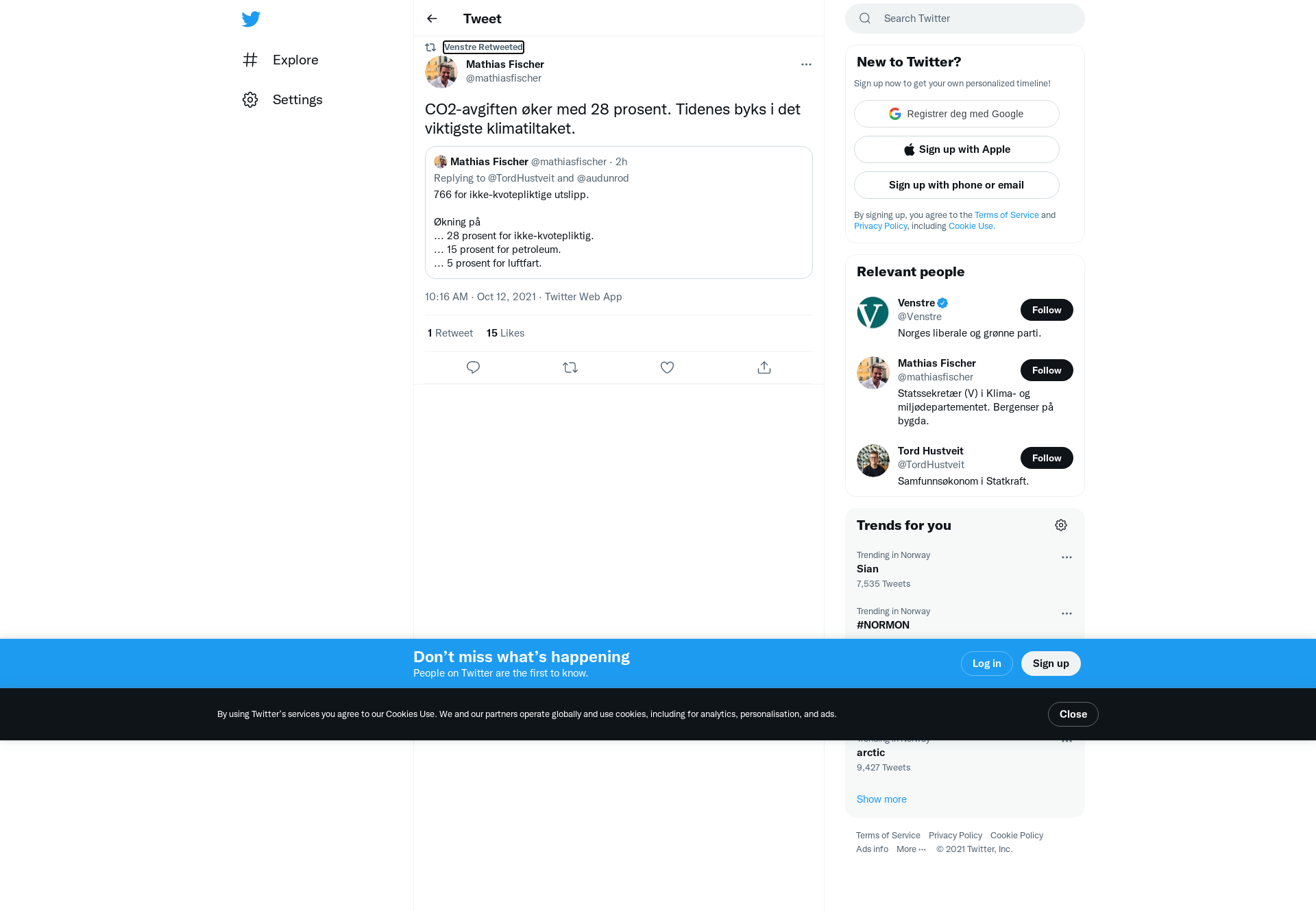Follow the Venstre account

1047,310
